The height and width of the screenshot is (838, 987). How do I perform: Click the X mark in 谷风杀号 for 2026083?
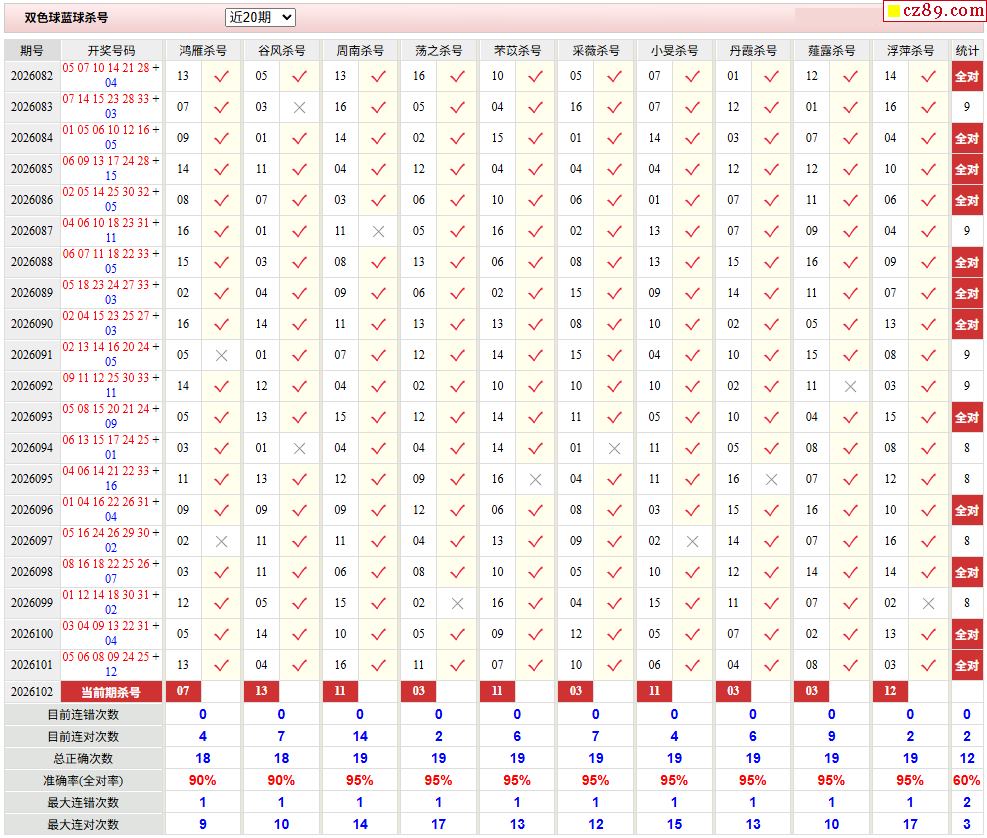click(300, 108)
